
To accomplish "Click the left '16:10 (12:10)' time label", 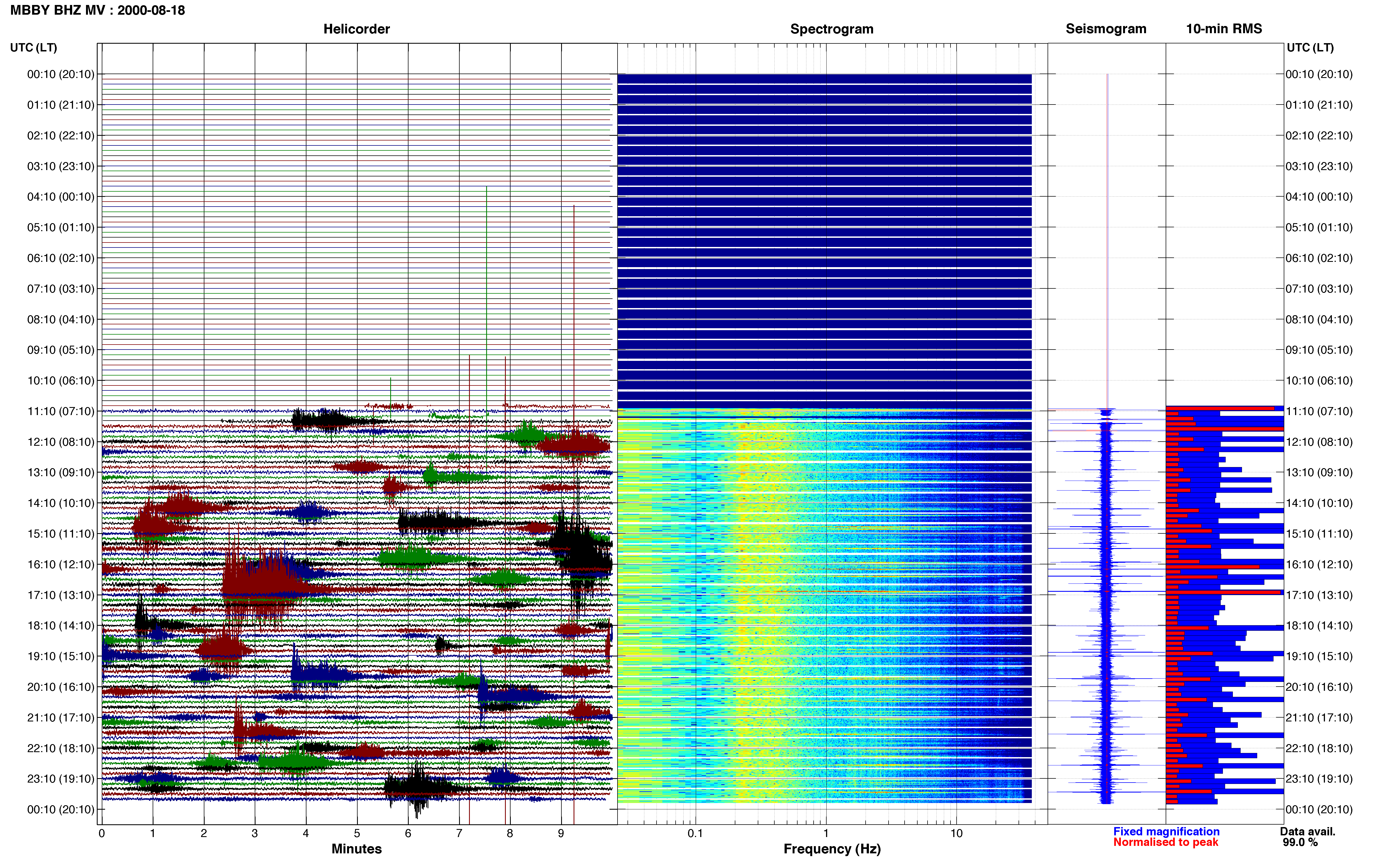I will 61,564.
